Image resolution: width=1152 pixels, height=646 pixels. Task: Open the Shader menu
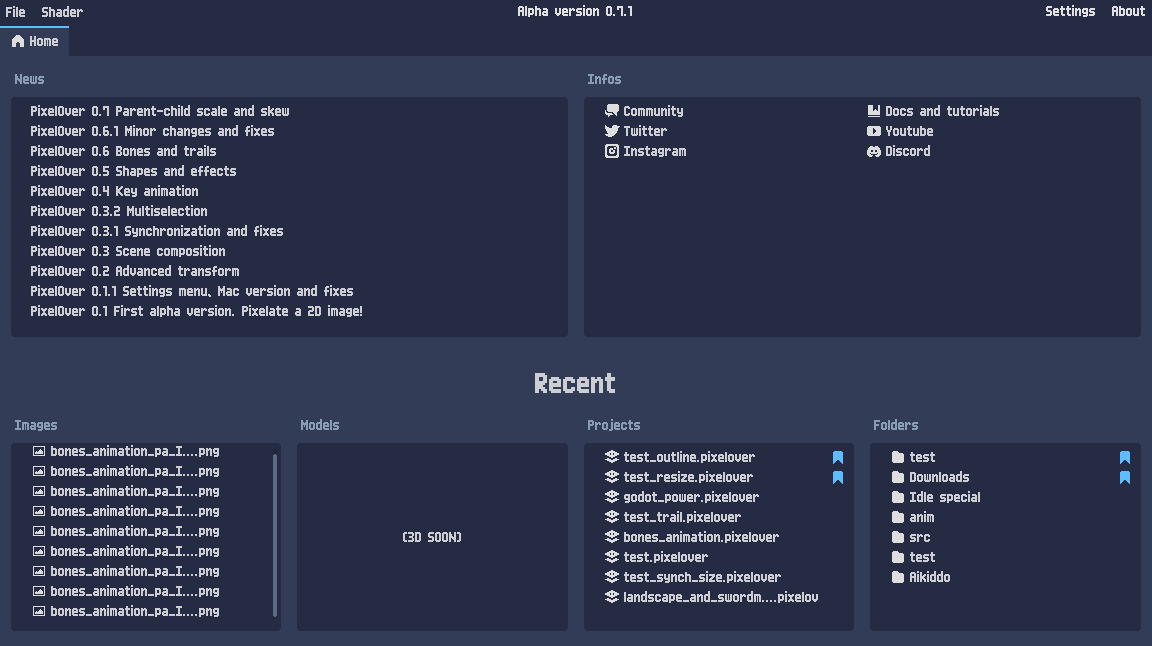pyautogui.click(x=62, y=12)
